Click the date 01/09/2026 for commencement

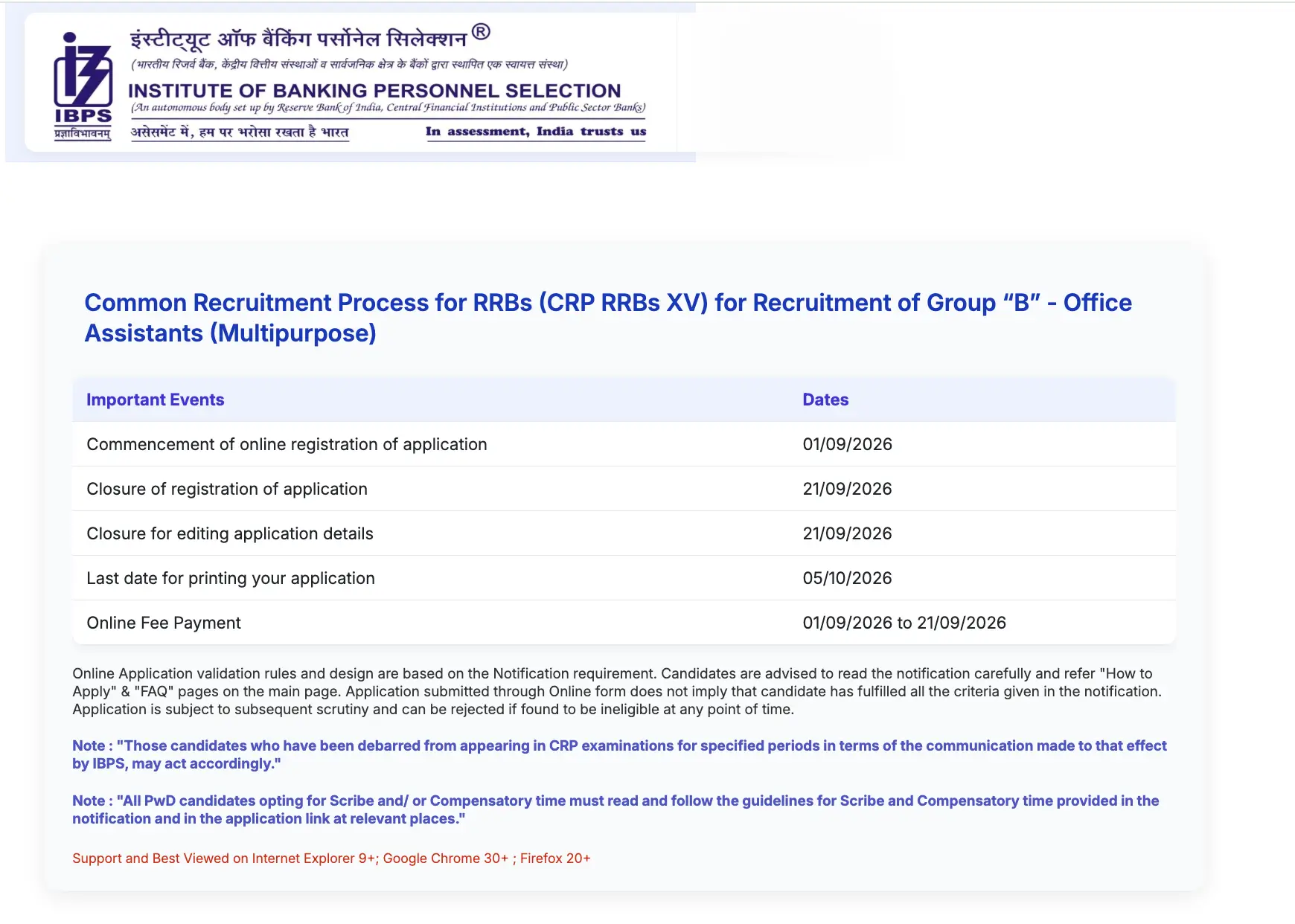pos(847,444)
